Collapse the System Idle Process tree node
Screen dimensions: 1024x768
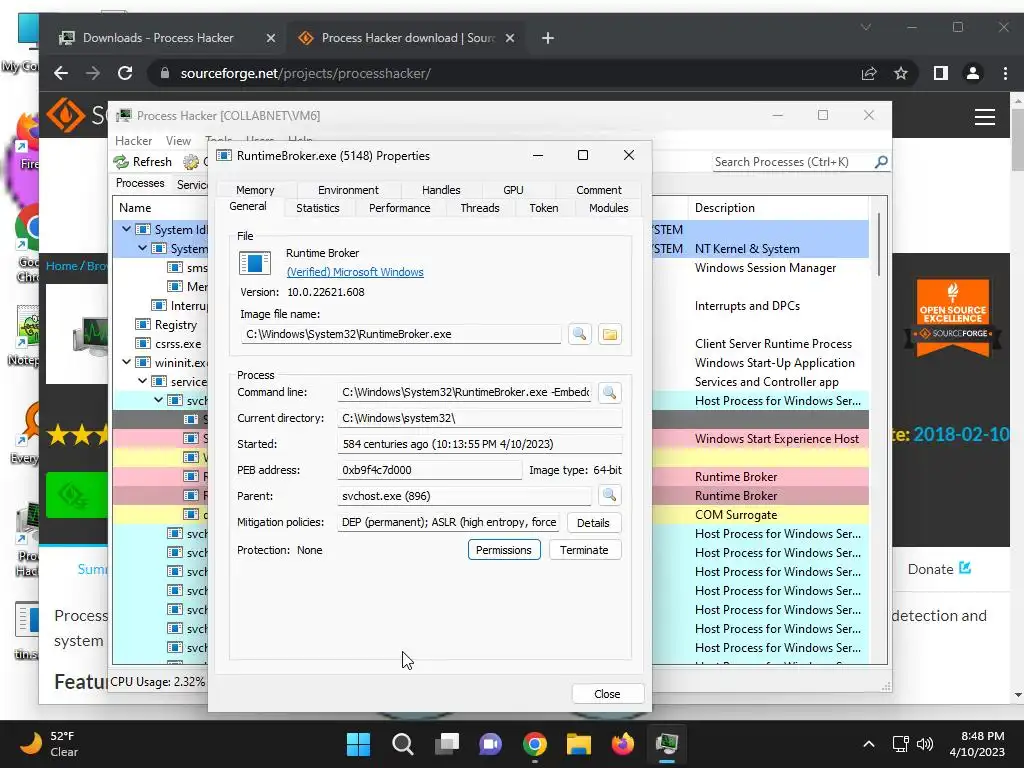click(x=127, y=229)
